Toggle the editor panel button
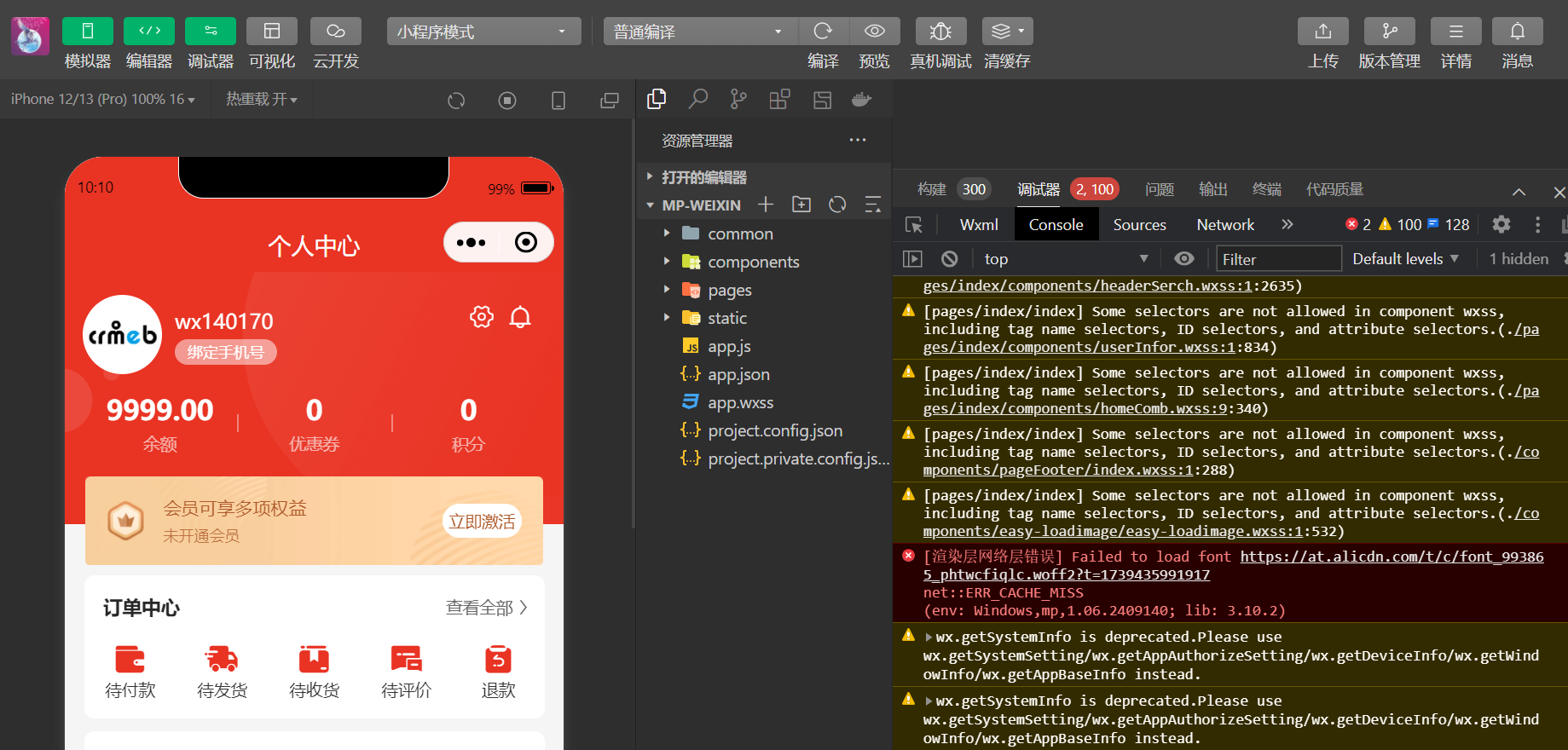 [x=149, y=32]
